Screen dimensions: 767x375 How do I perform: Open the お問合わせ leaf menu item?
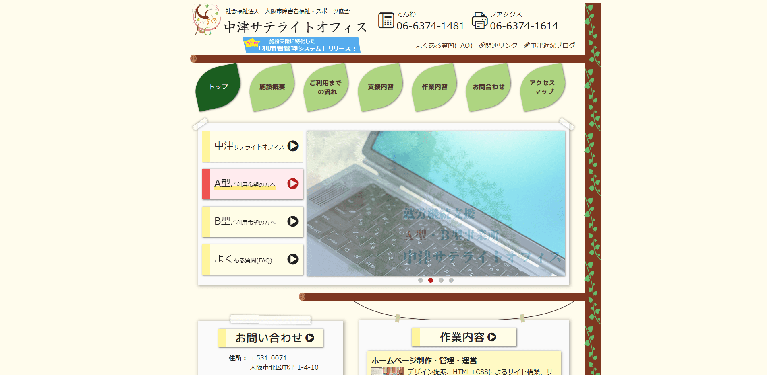tap(488, 87)
